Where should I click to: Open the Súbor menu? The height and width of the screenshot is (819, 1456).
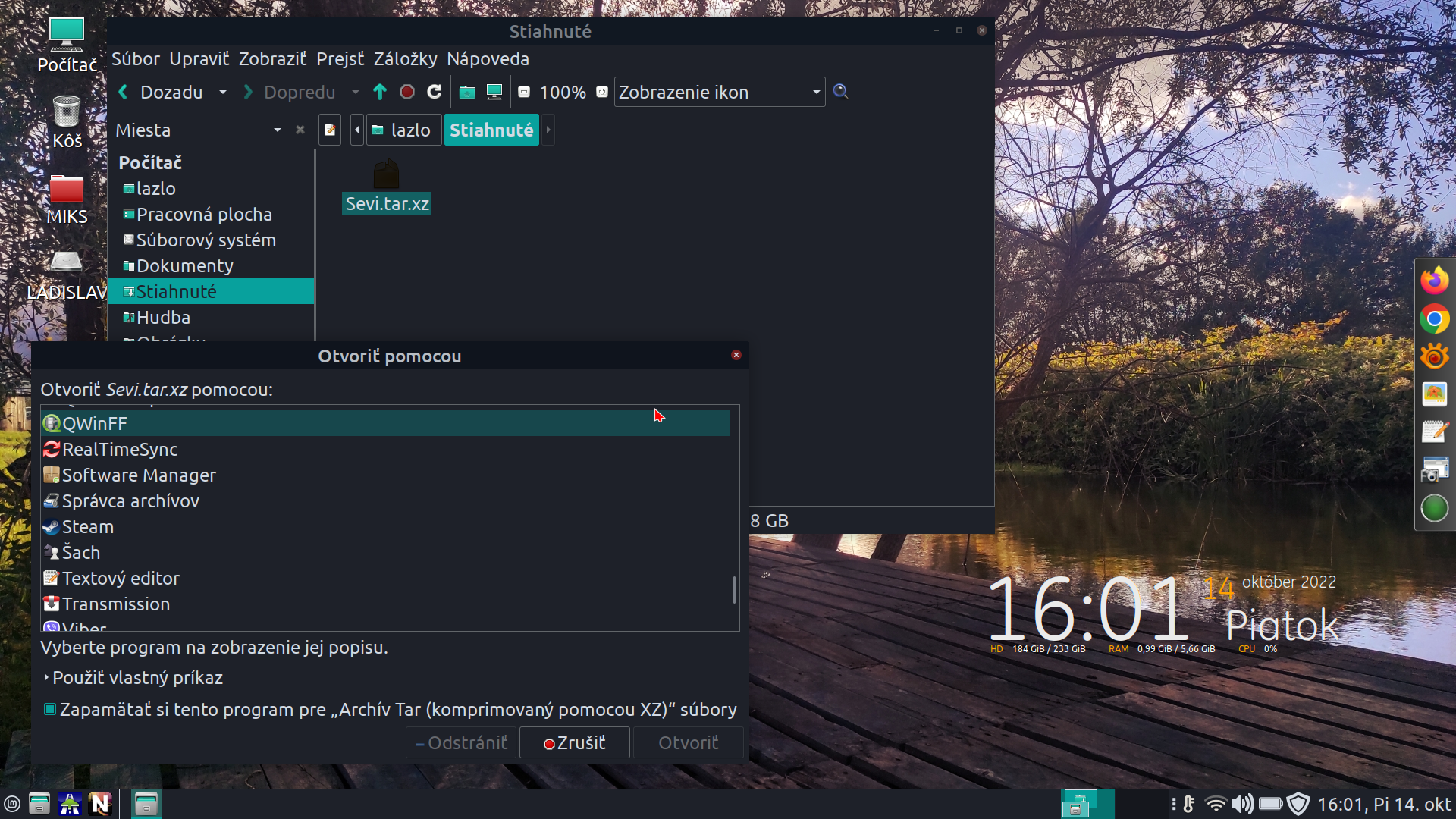(x=136, y=58)
